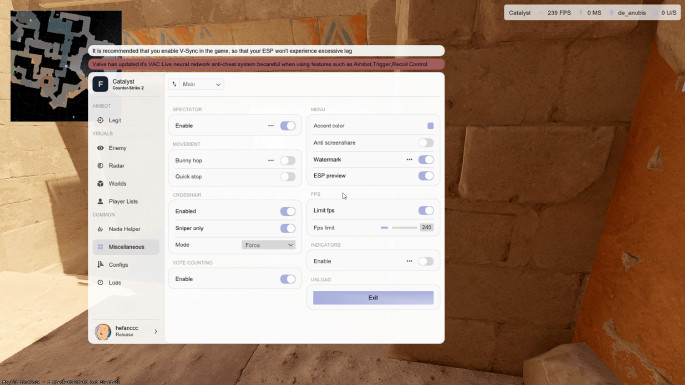Enable the Indicators toggle

(x=426, y=261)
